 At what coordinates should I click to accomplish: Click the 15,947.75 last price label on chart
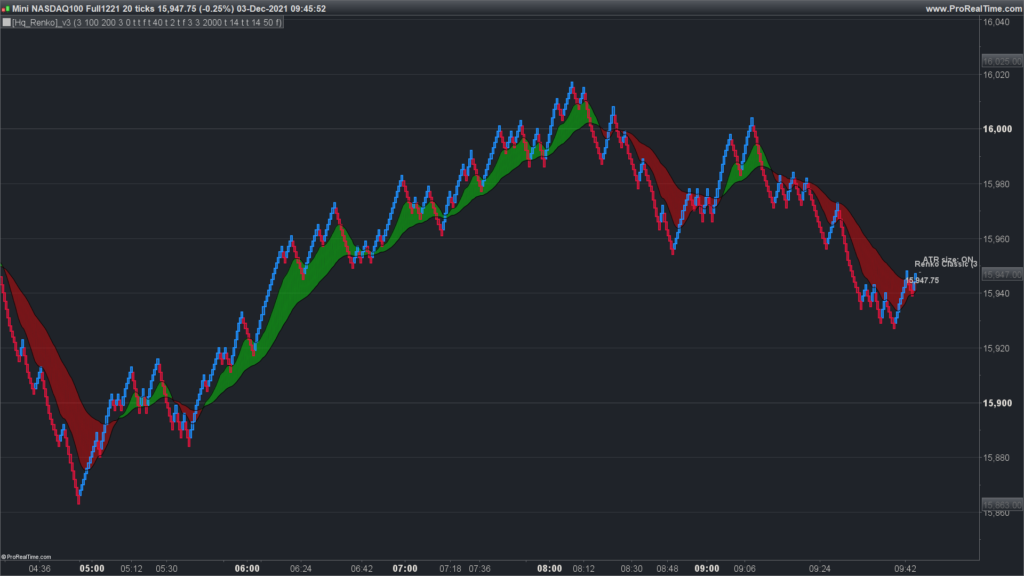[x=921, y=280]
